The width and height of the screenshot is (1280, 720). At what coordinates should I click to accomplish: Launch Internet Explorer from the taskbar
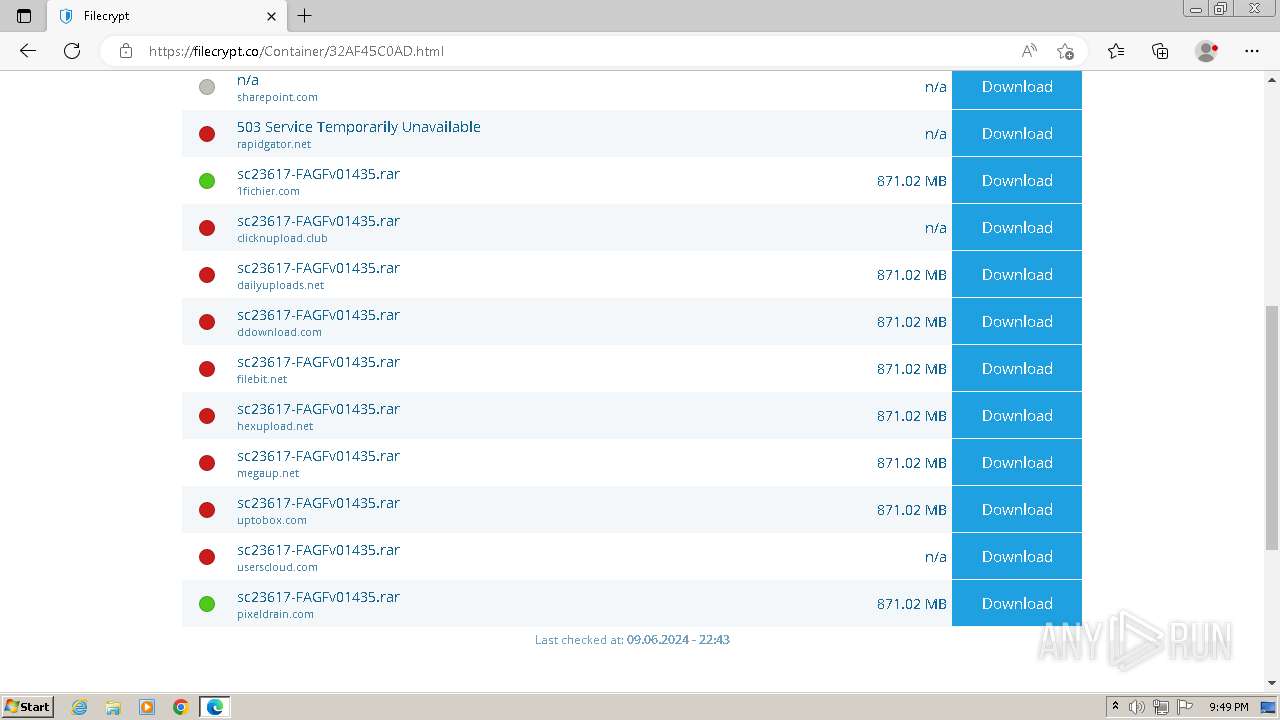79,707
